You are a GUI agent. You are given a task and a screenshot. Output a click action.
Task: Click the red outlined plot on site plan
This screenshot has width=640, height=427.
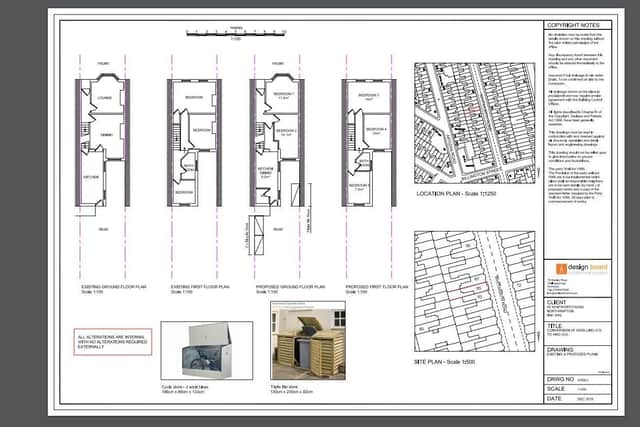coord(468,291)
